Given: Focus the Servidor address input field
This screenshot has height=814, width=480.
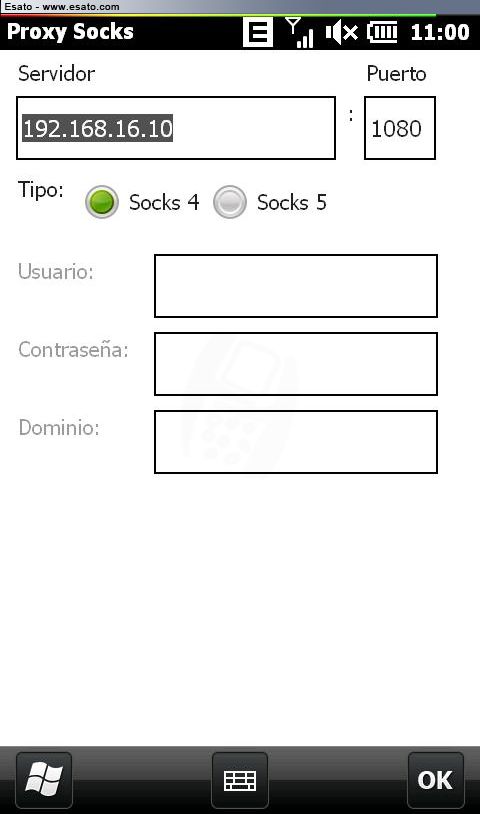Looking at the screenshot, I should pyautogui.click(x=176, y=128).
